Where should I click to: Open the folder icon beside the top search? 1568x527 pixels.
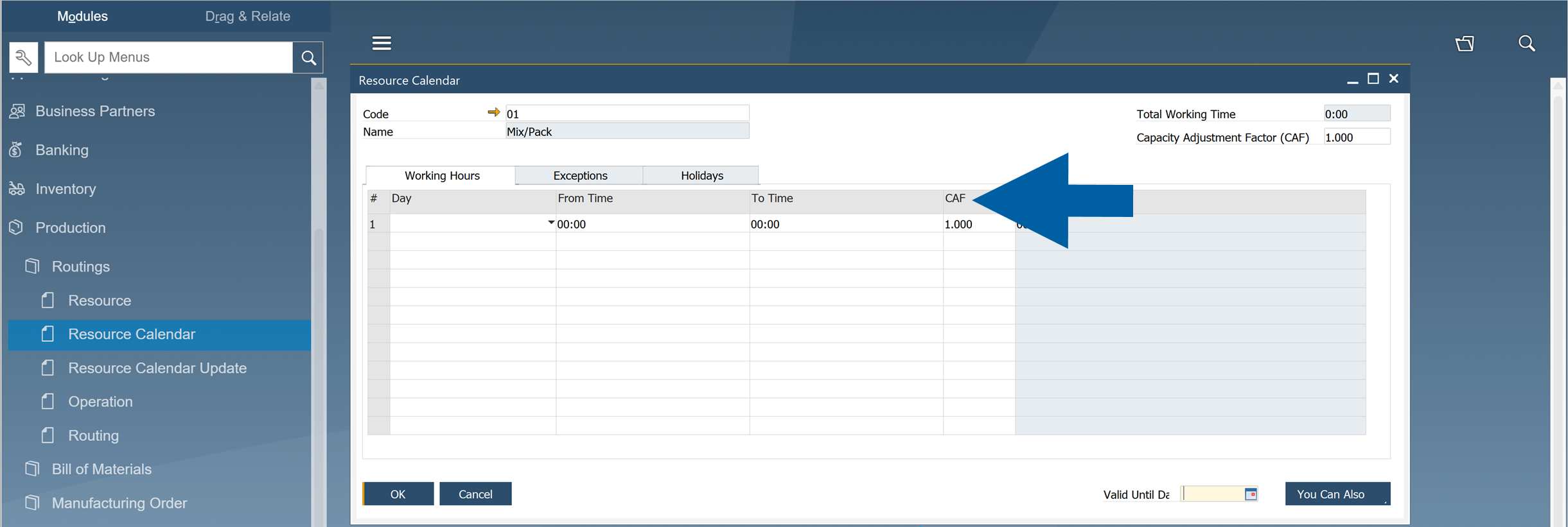pos(1465,43)
